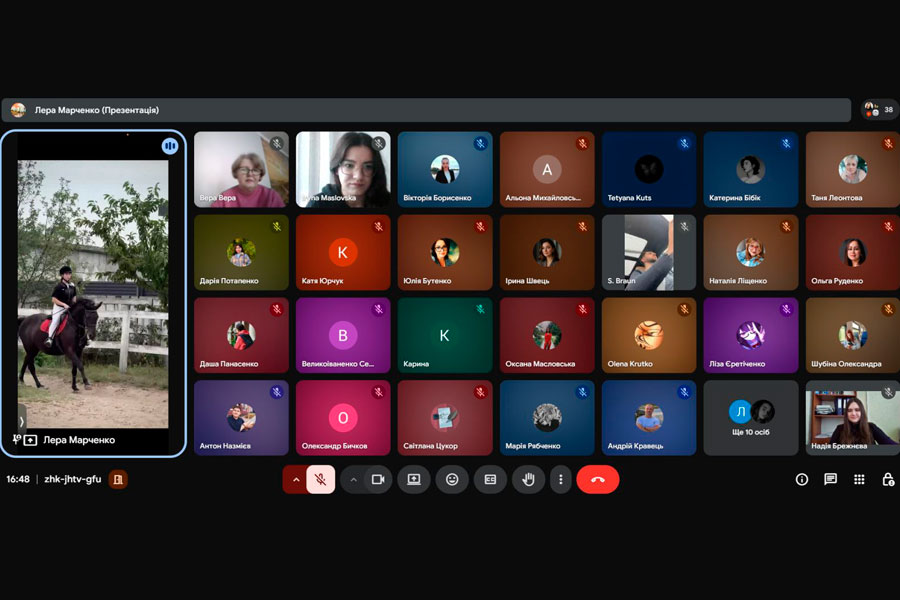
Task: Open participants list showing 38
Action: pyautogui.click(x=879, y=110)
